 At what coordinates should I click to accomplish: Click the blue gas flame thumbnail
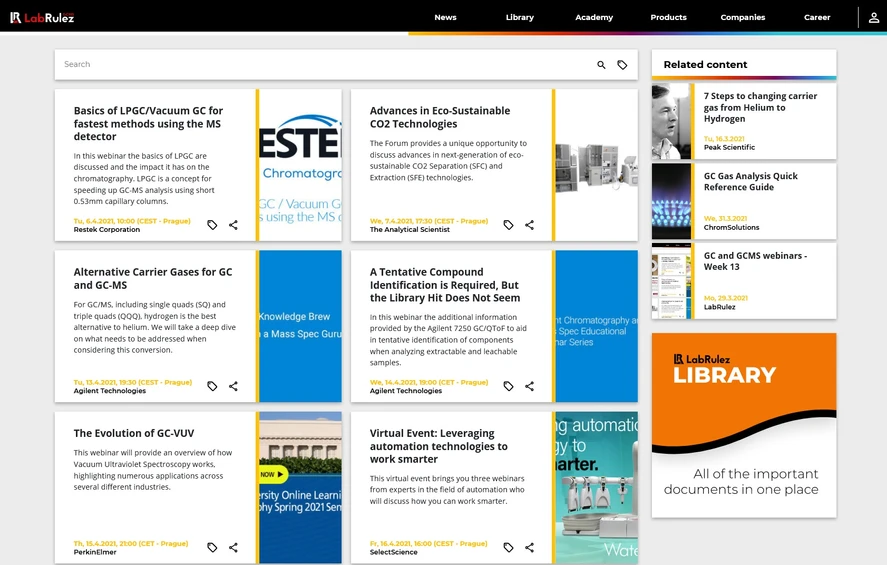671,201
